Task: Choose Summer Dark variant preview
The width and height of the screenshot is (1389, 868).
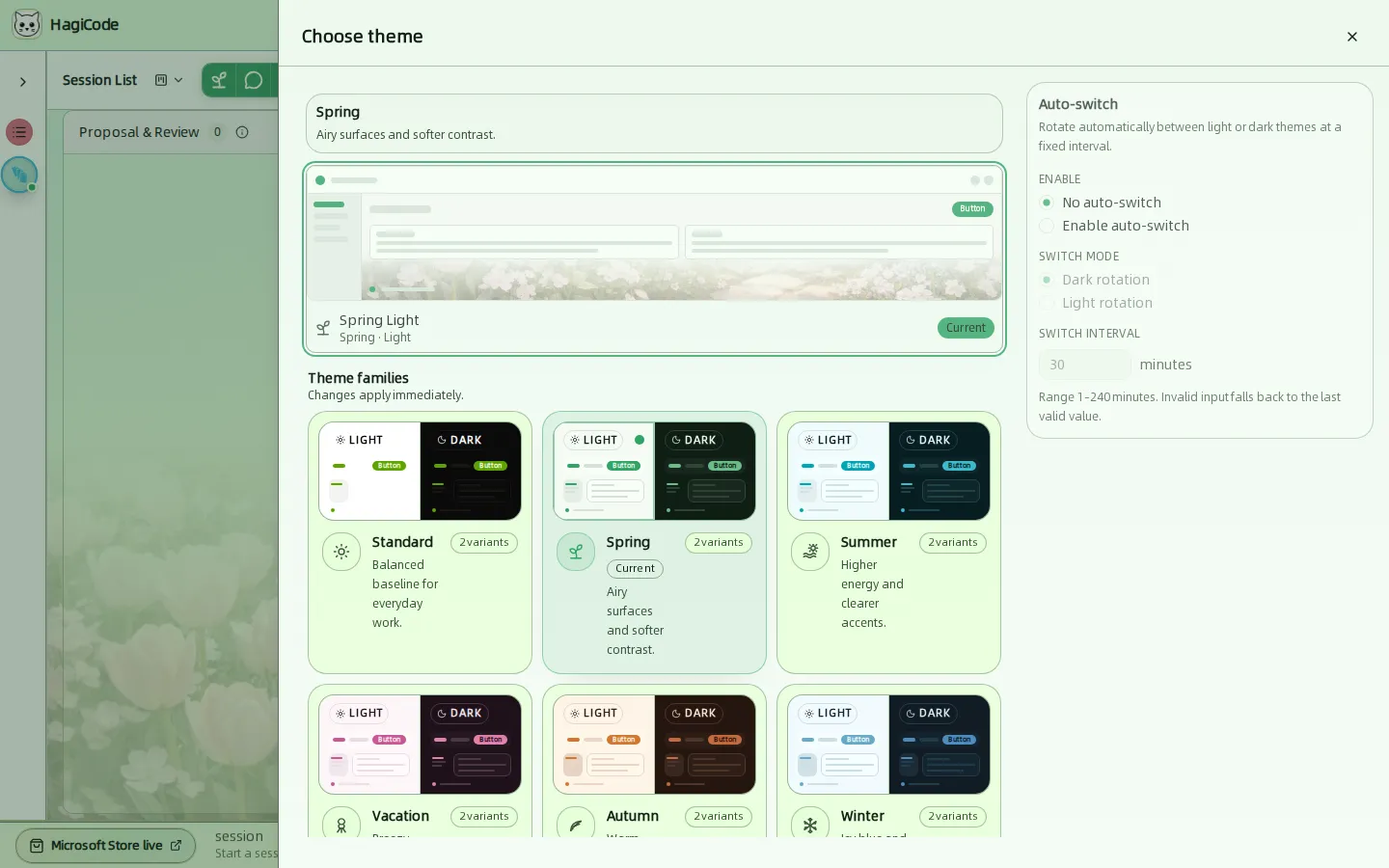Action: click(940, 472)
